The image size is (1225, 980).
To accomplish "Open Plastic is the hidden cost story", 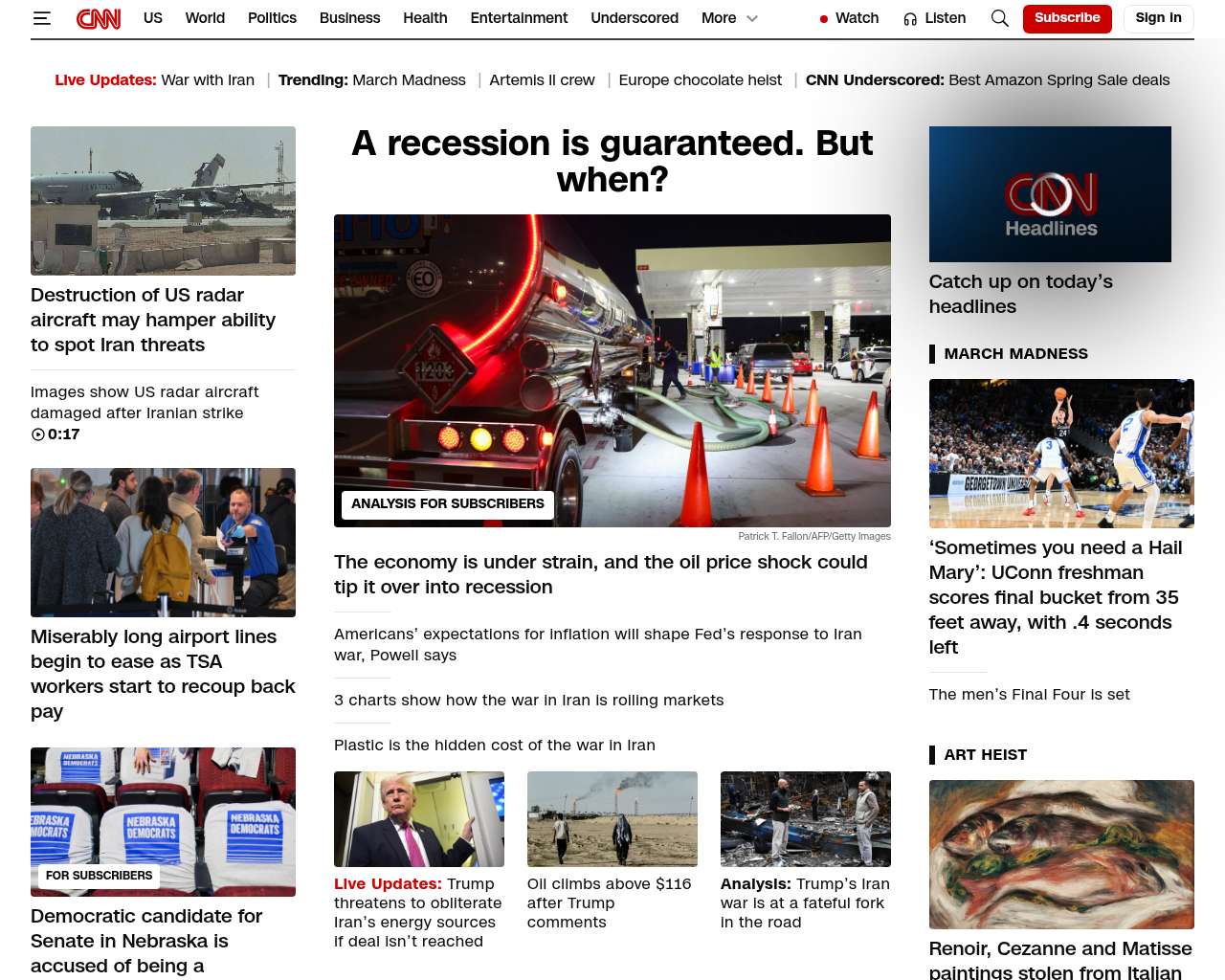I will pyautogui.click(x=495, y=746).
